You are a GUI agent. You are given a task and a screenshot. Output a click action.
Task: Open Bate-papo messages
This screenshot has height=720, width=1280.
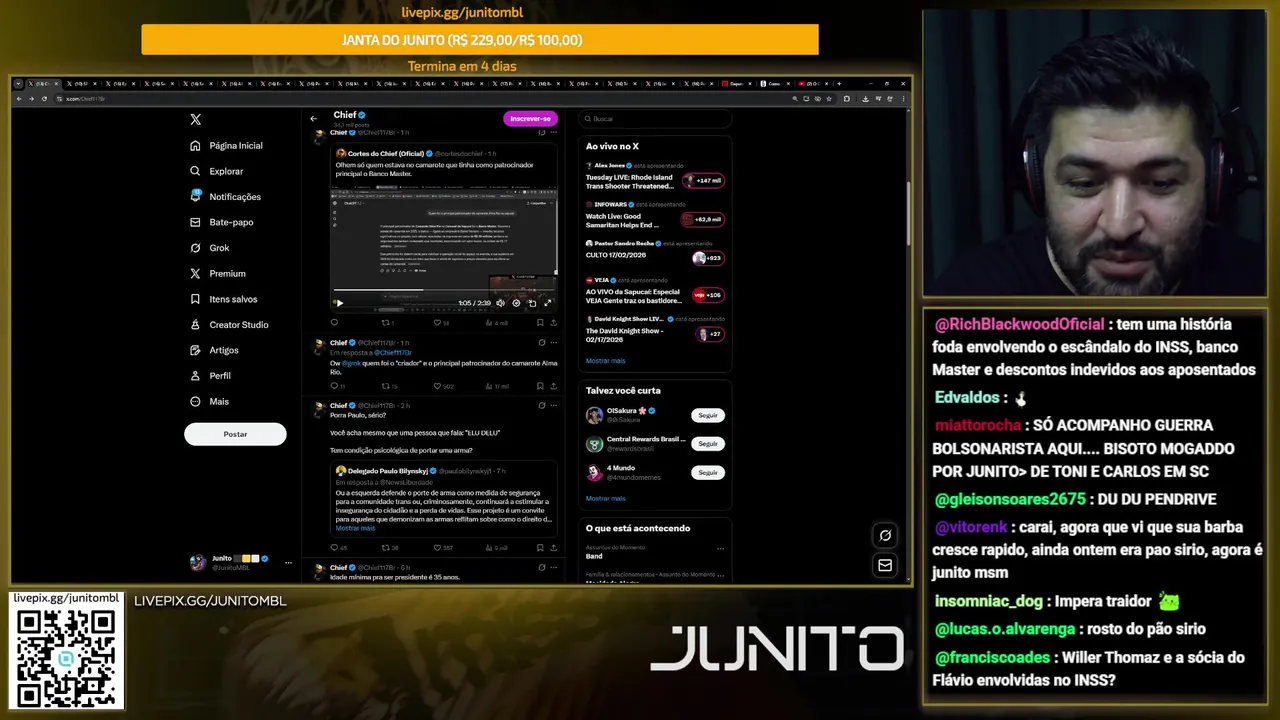[x=221, y=222]
